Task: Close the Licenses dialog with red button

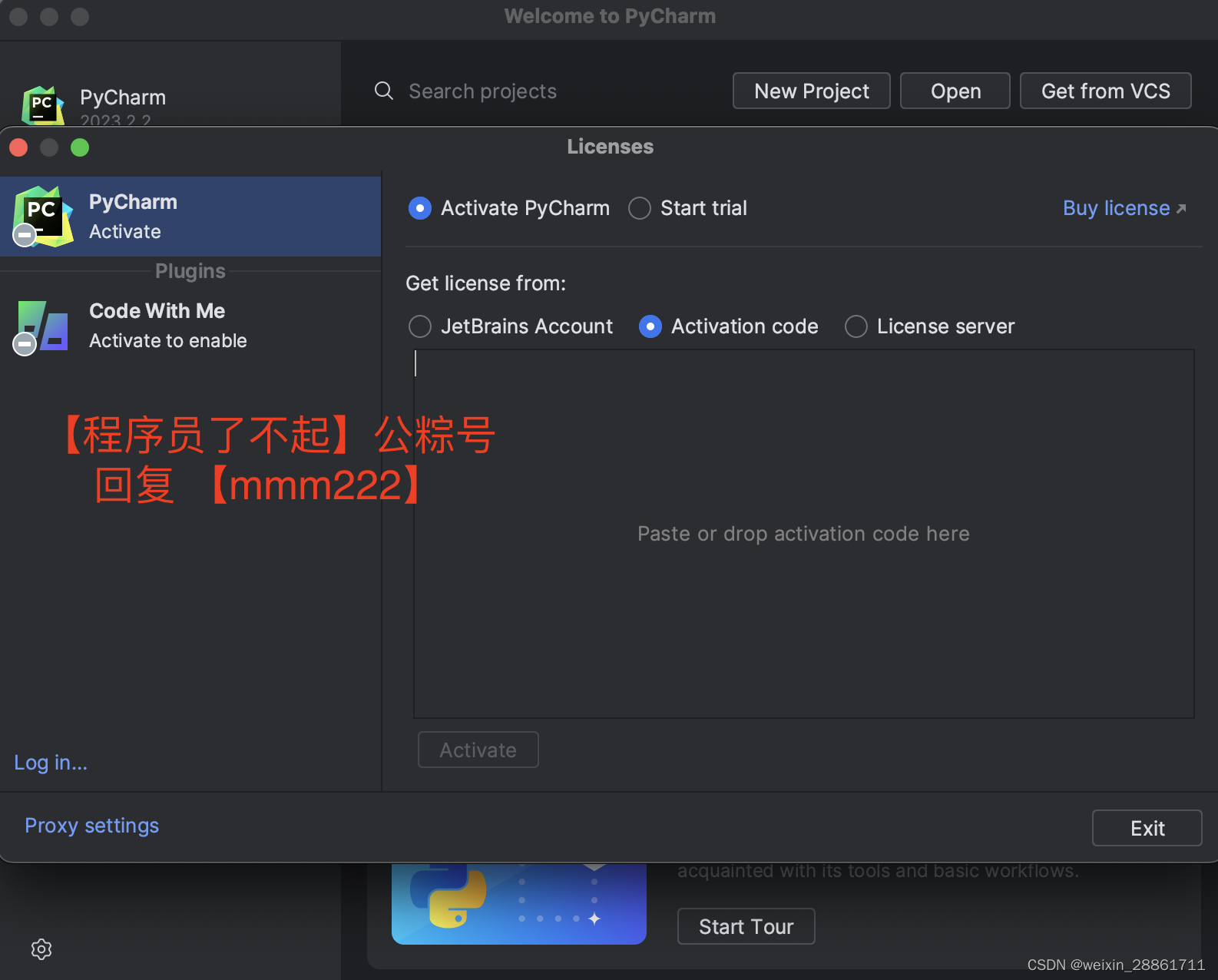Action: [x=18, y=147]
